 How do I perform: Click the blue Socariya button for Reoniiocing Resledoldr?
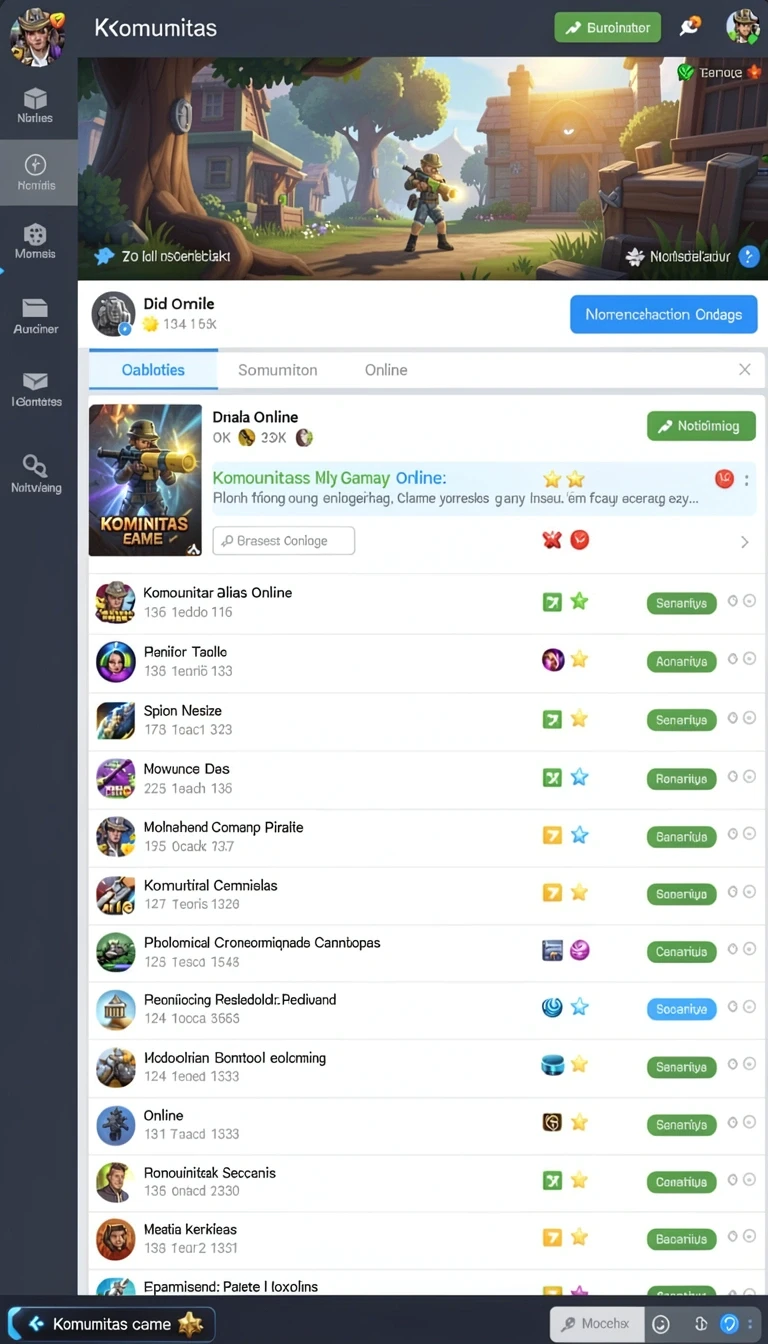coord(682,1009)
